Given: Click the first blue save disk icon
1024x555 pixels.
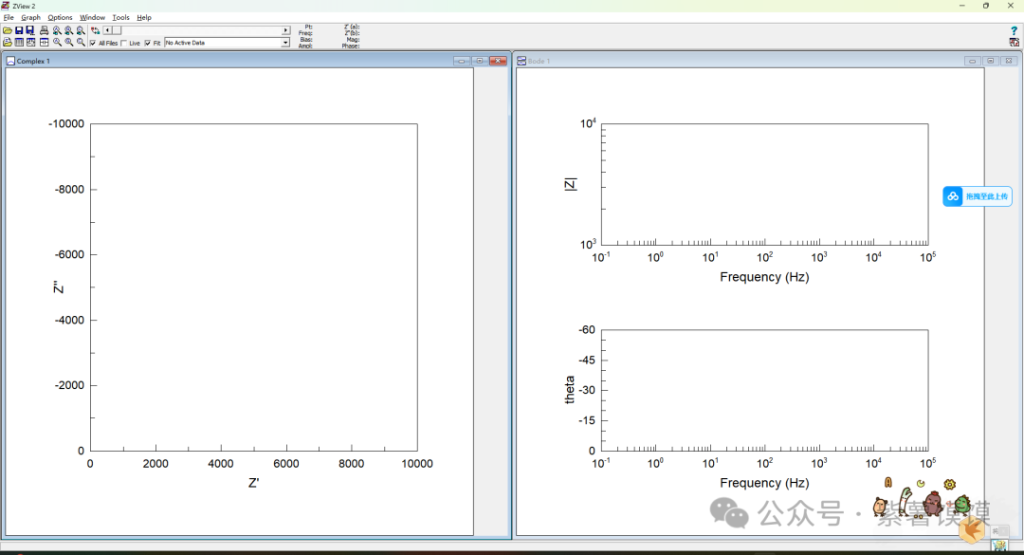Looking at the screenshot, I should coord(19,31).
